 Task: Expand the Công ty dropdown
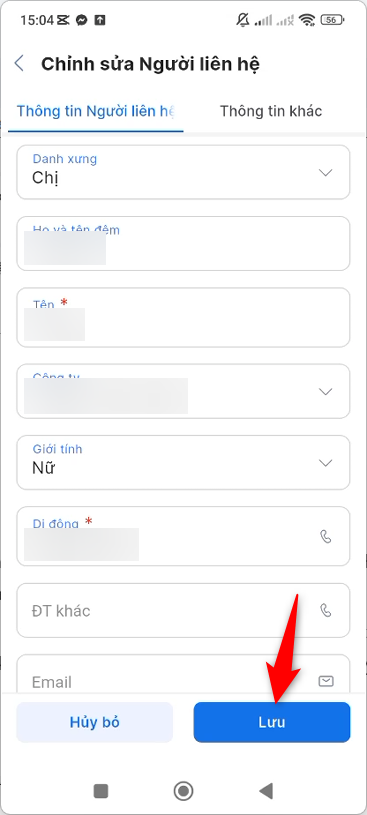(x=183, y=391)
